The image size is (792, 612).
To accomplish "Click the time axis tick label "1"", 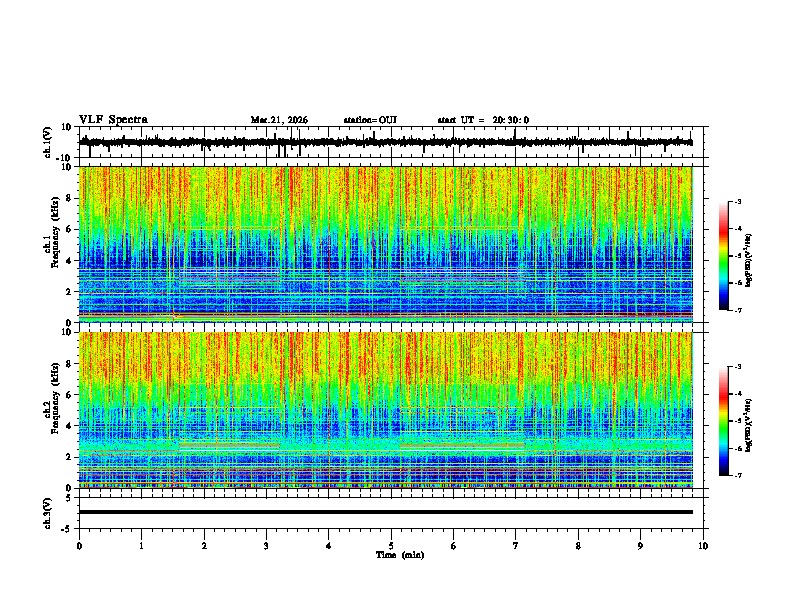I will point(141,546).
